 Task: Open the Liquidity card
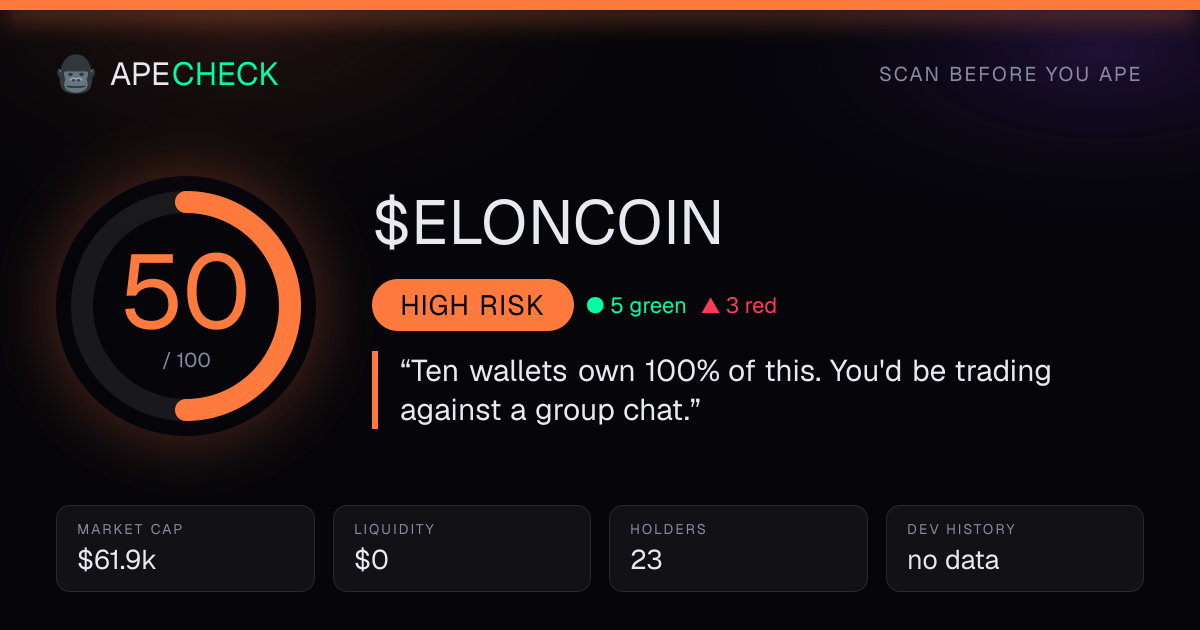pyautogui.click(x=462, y=548)
